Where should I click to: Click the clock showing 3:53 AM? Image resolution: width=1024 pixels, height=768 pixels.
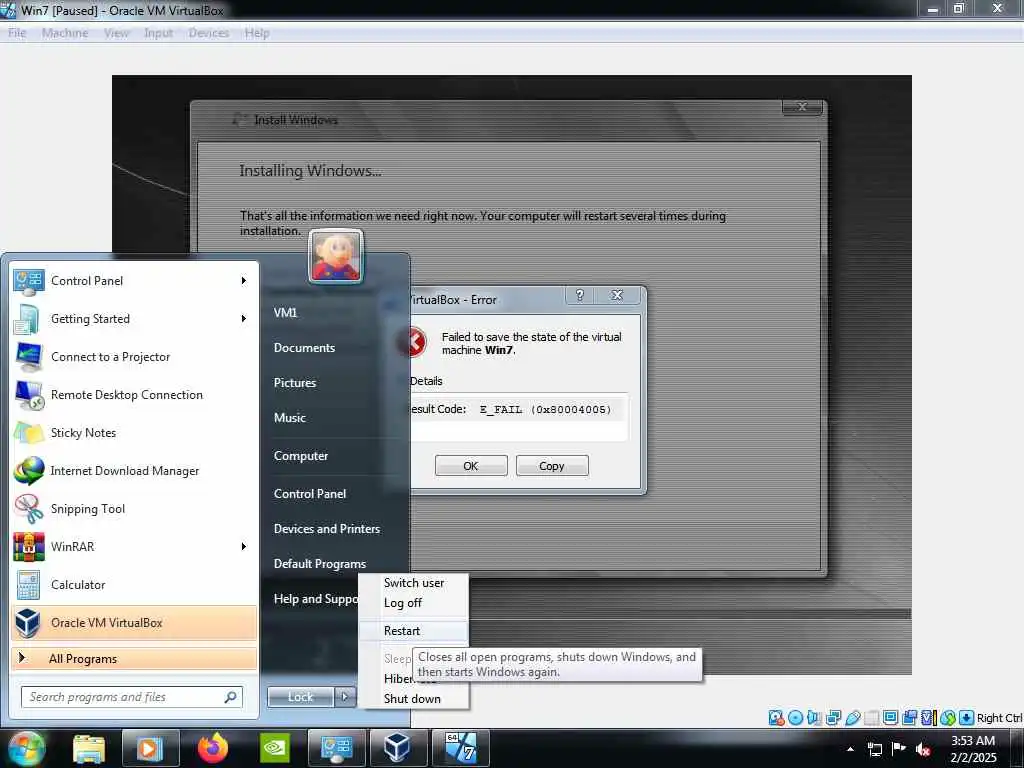tap(973, 741)
